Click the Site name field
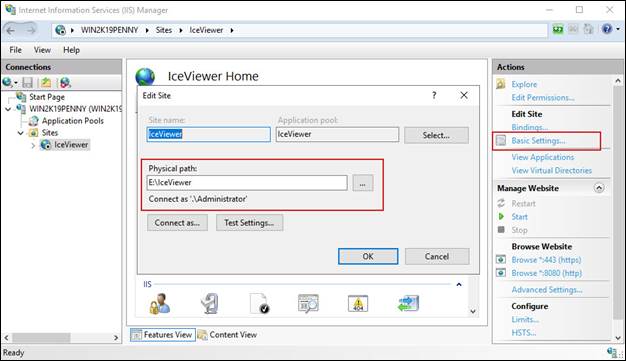Screen dimensions: 626x361 [x=208, y=134]
